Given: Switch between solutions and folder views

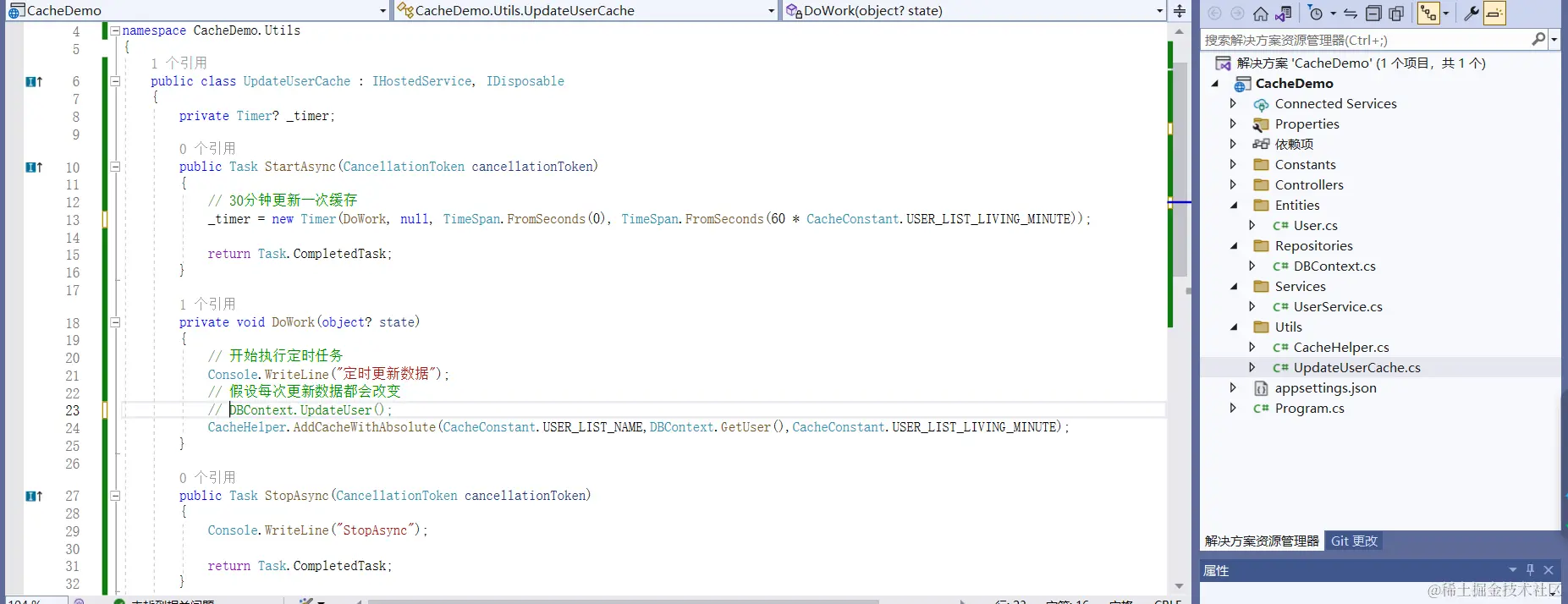Looking at the screenshot, I should [x=1284, y=13].
